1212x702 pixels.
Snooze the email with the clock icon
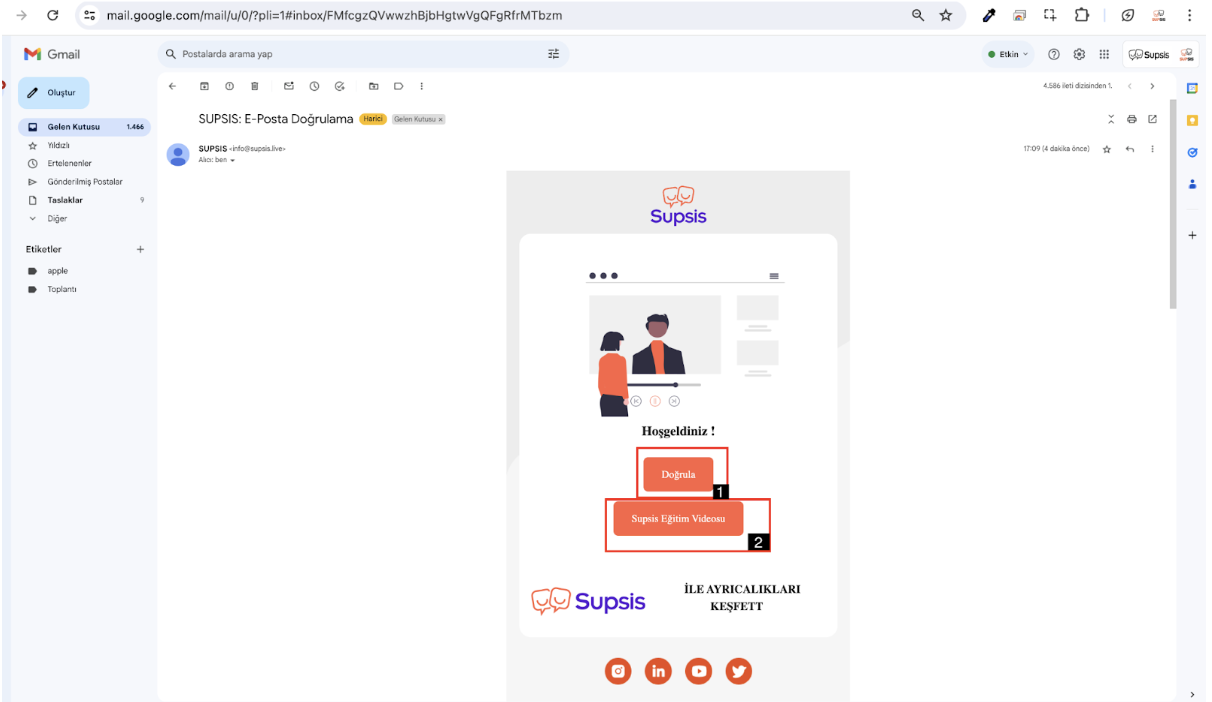[314, 86]
